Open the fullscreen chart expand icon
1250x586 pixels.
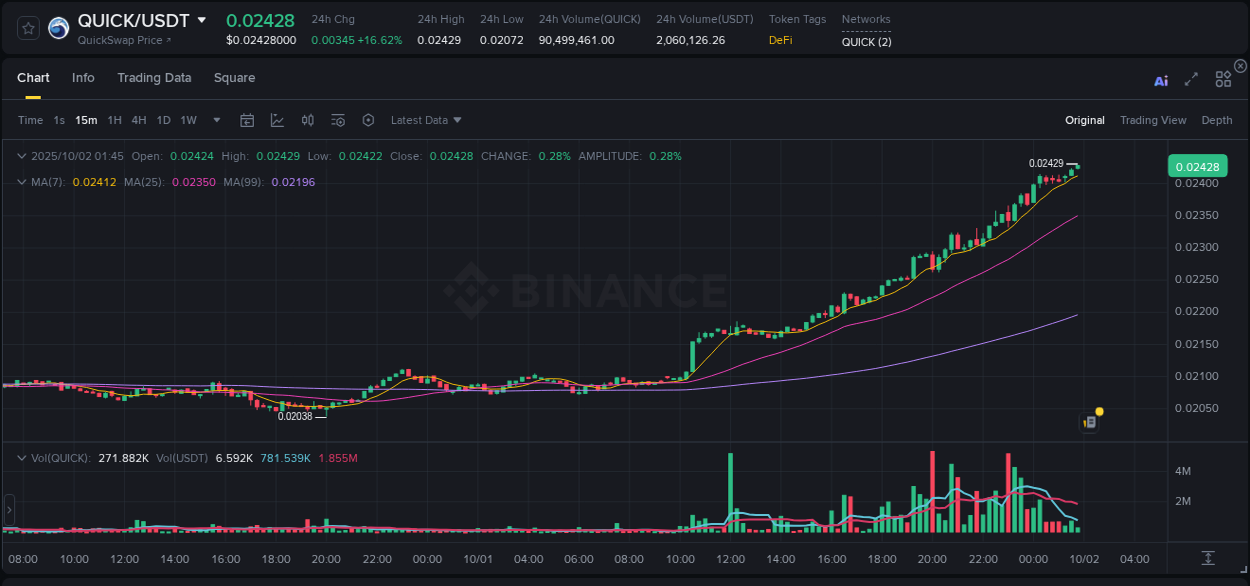1192,79
